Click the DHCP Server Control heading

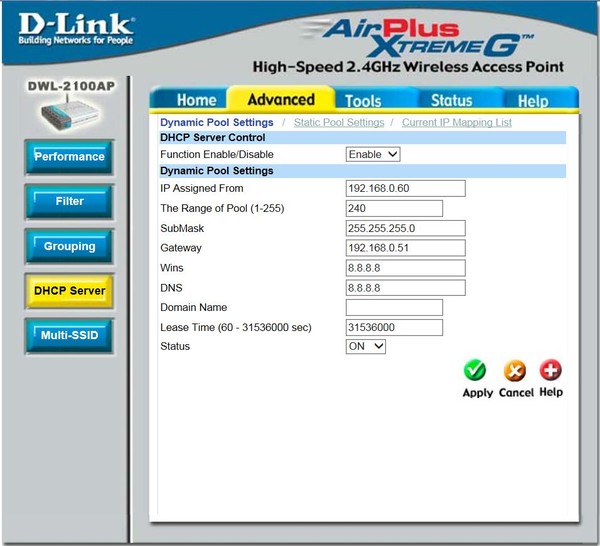pos(212,137)
